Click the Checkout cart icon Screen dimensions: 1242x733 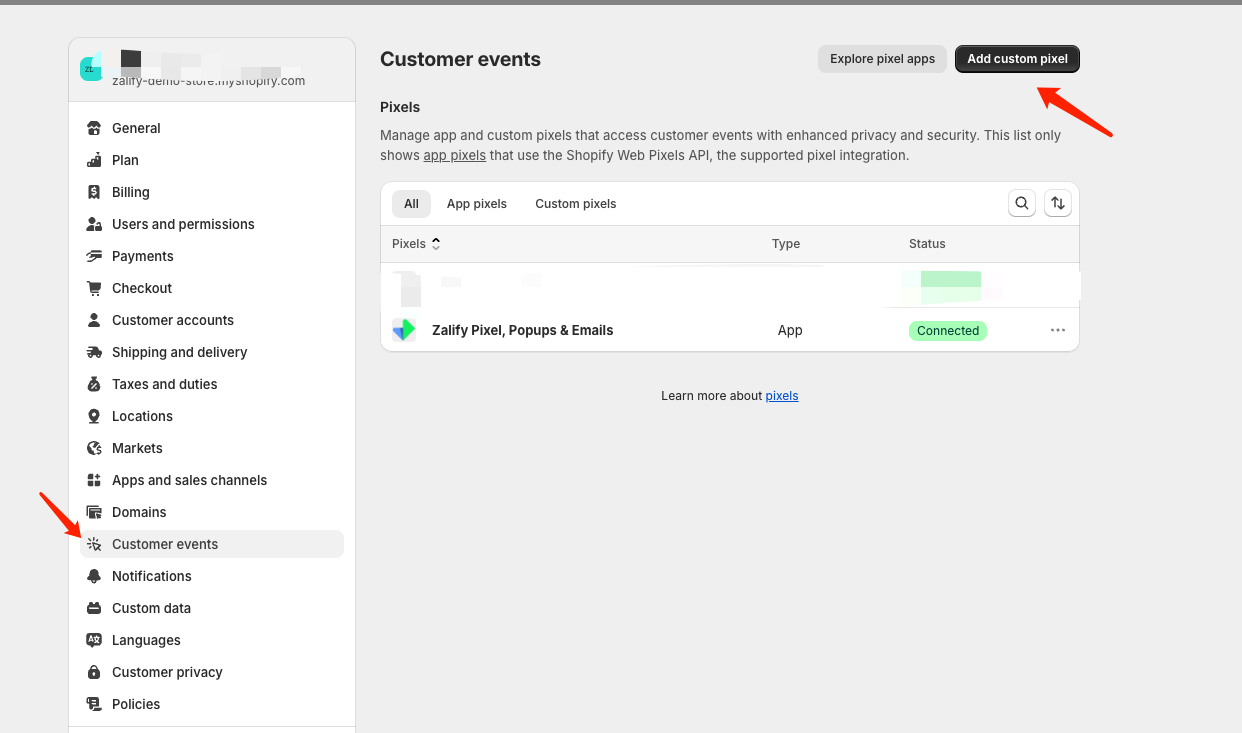coord(94,288)
